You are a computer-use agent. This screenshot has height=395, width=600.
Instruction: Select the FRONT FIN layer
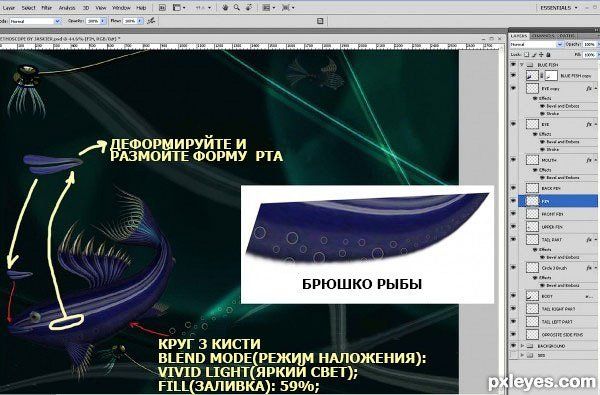coord(559,214)
